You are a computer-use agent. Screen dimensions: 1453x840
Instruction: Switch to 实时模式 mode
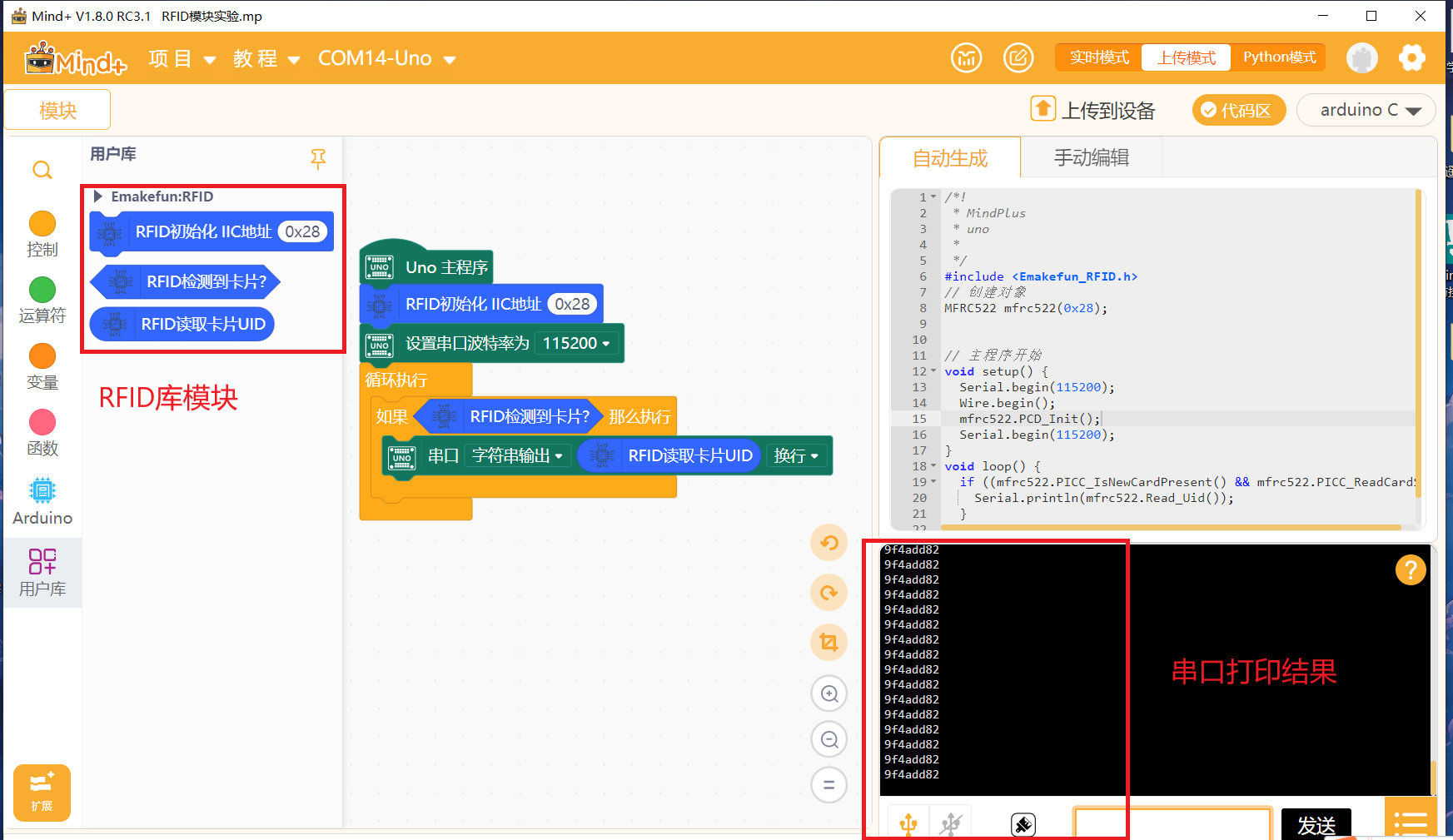coord(1099,57)
